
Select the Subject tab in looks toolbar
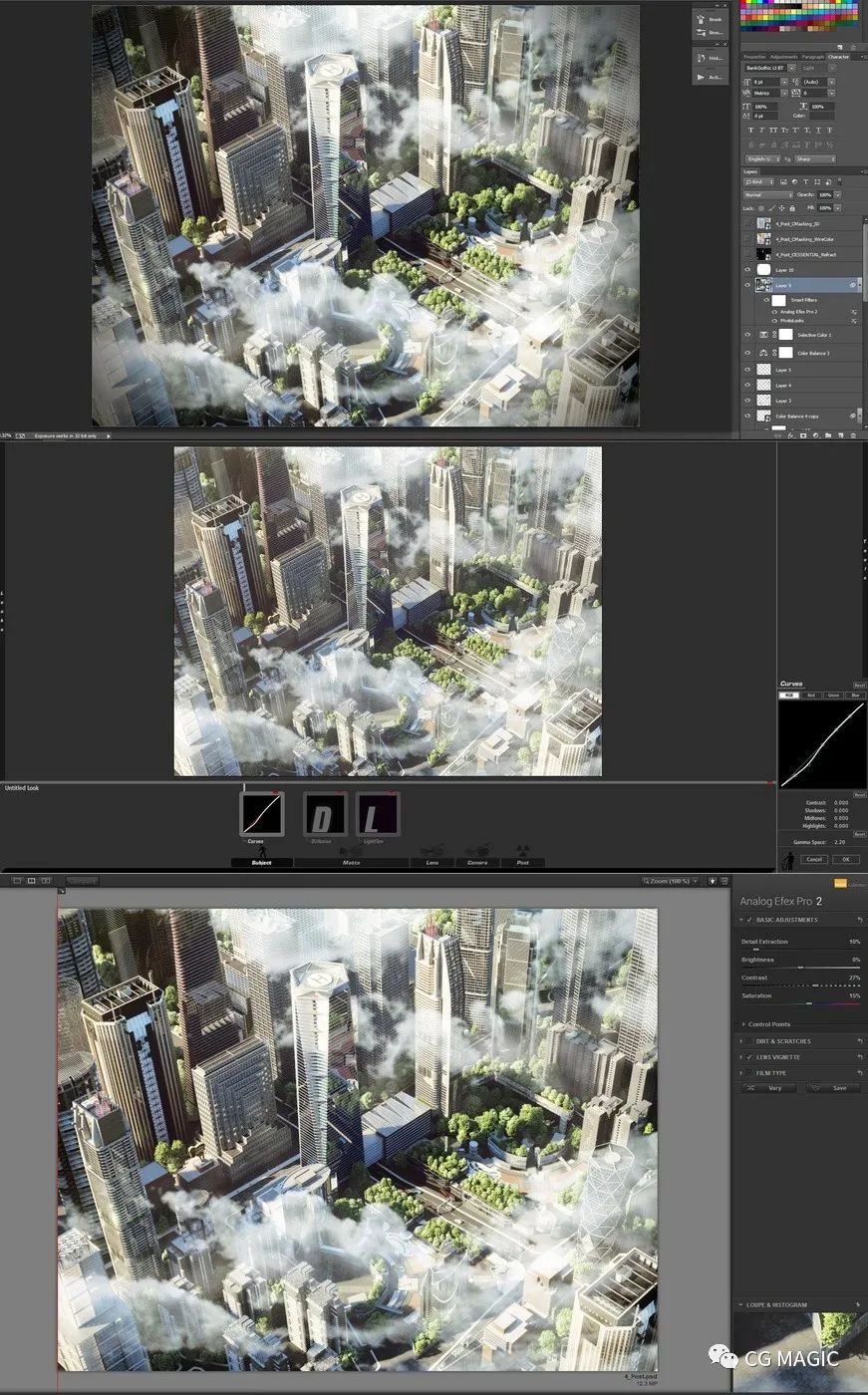[x=262, y=863]
